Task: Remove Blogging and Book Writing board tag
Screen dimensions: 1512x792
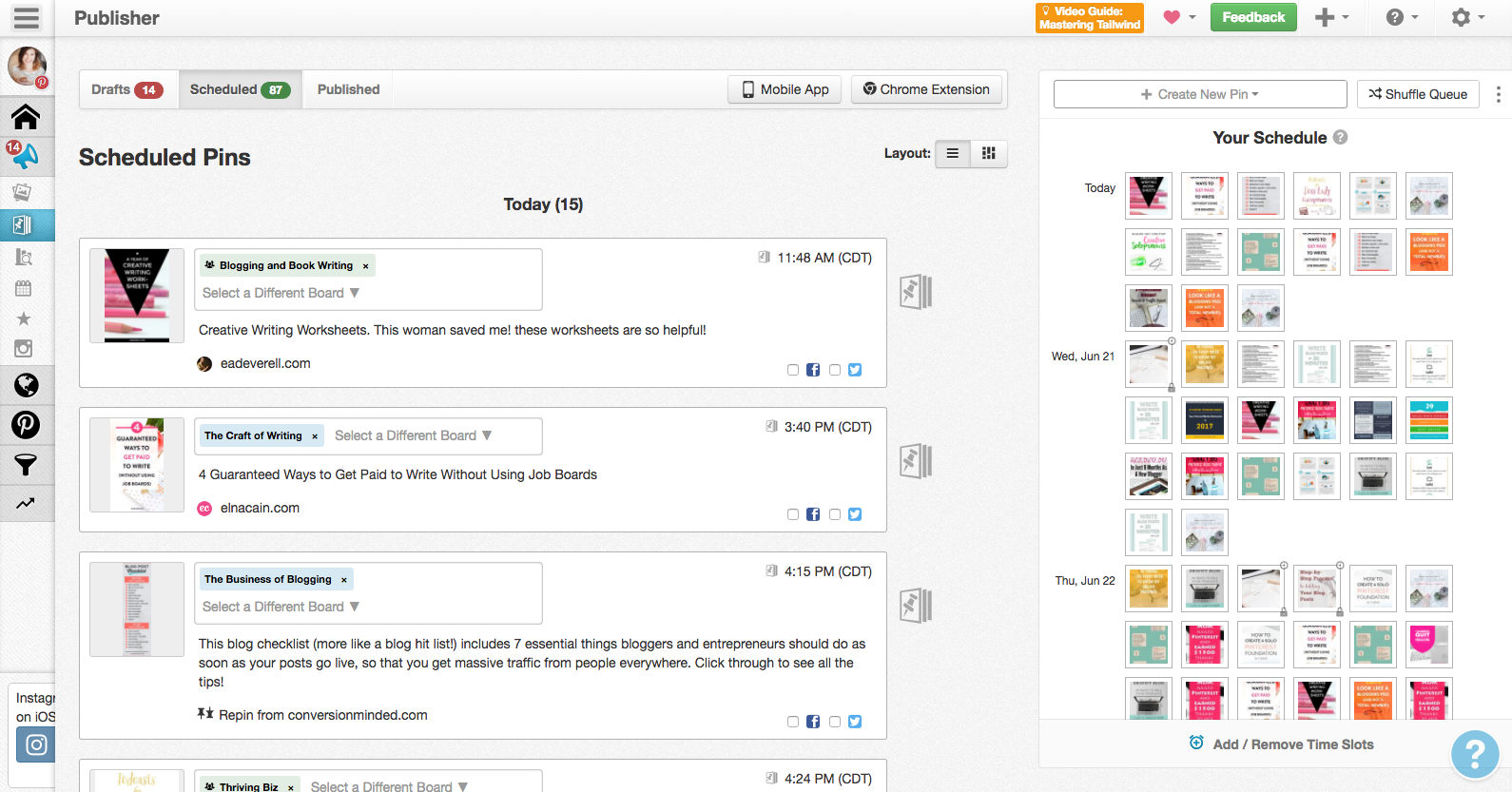Action: [365, 266]
